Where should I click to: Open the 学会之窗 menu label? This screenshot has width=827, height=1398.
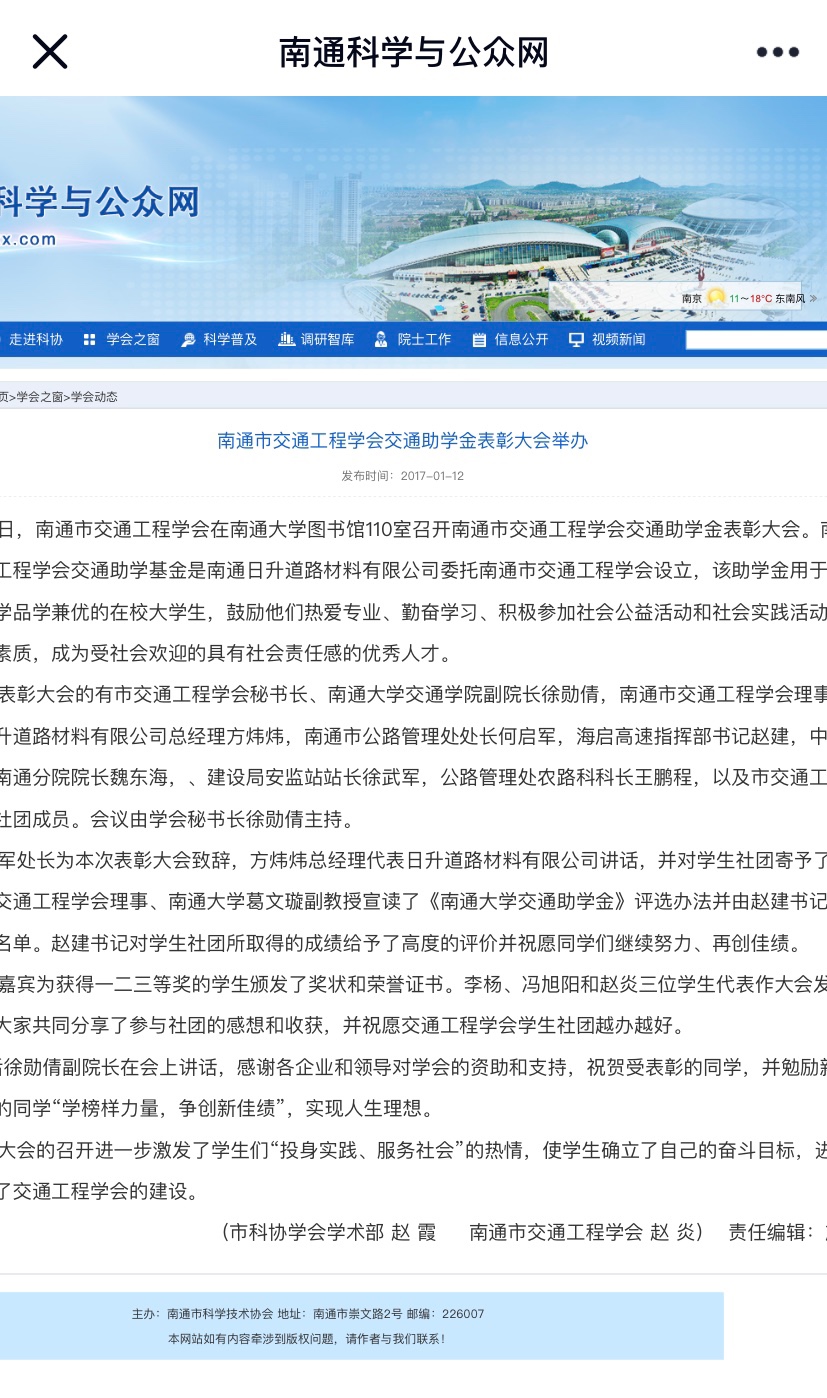(x=134, y=340)
